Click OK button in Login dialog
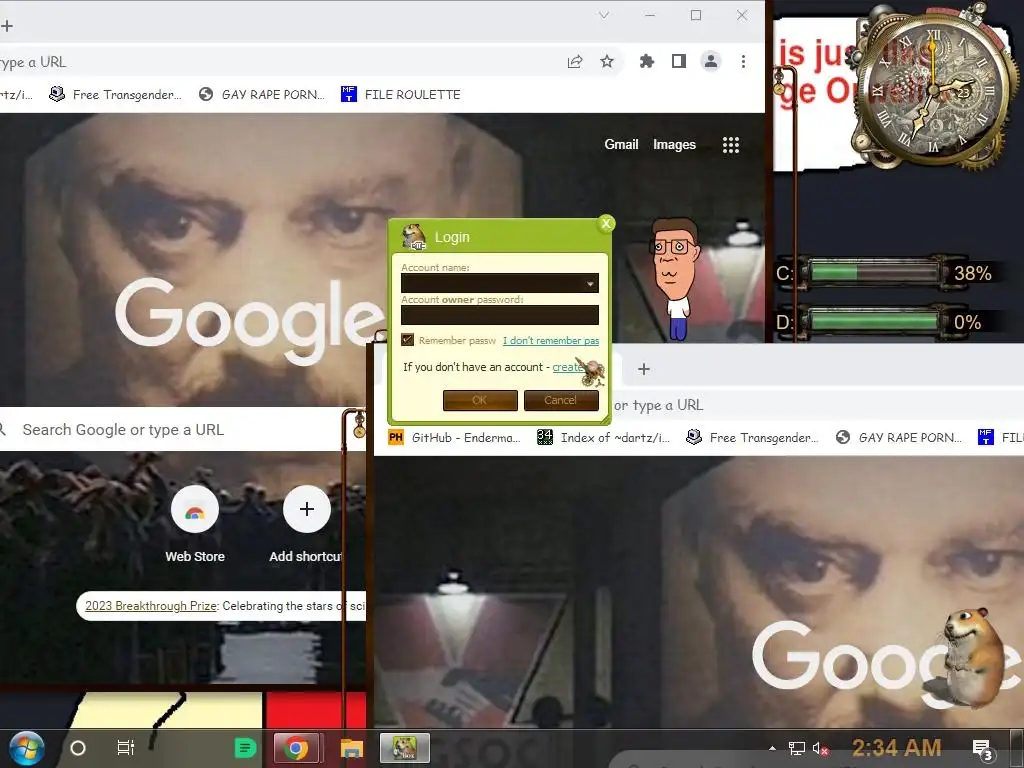This screenshot has width=1024, height=768. point(480,400)
